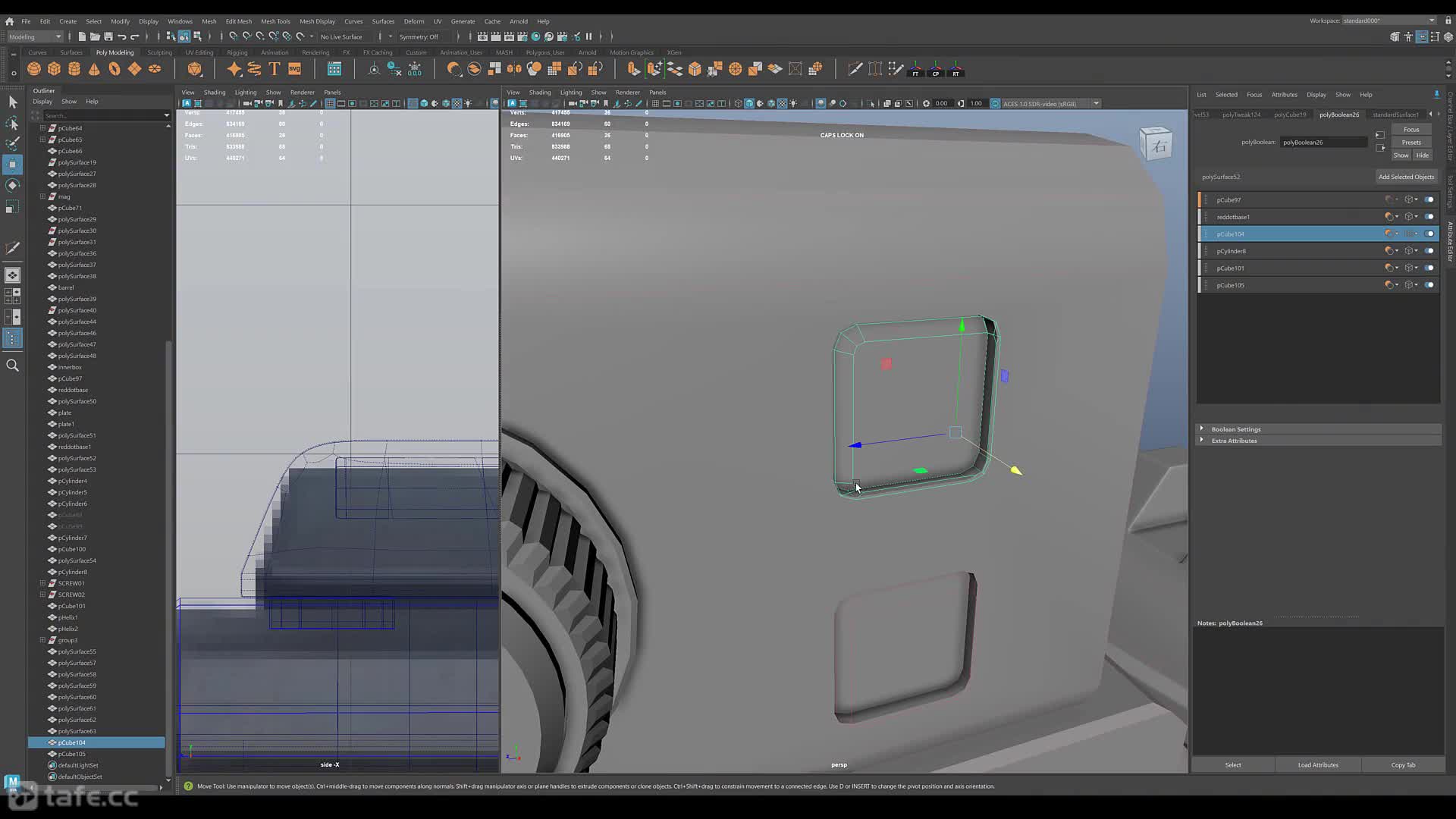Open the Modeling menu set dropdown

(35, 36)
